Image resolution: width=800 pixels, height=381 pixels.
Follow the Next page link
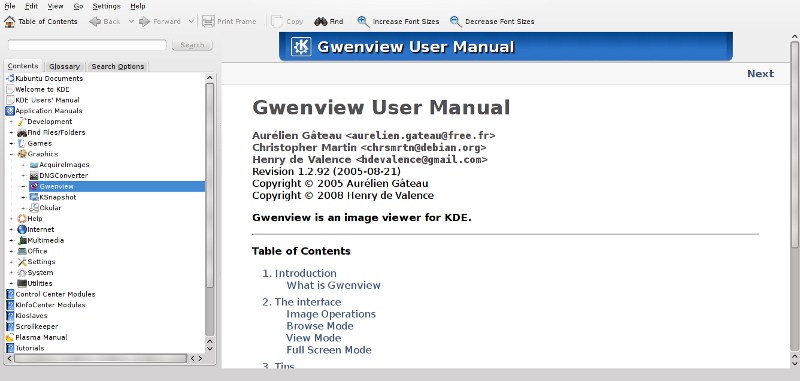[760, 73]
